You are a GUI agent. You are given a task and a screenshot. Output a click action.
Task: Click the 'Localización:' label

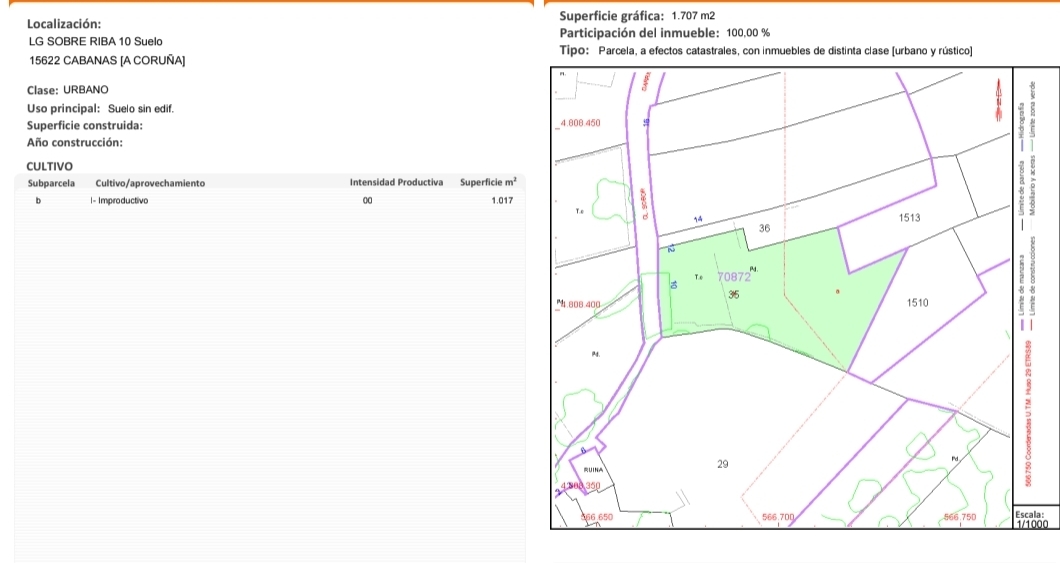coord(64,24)
